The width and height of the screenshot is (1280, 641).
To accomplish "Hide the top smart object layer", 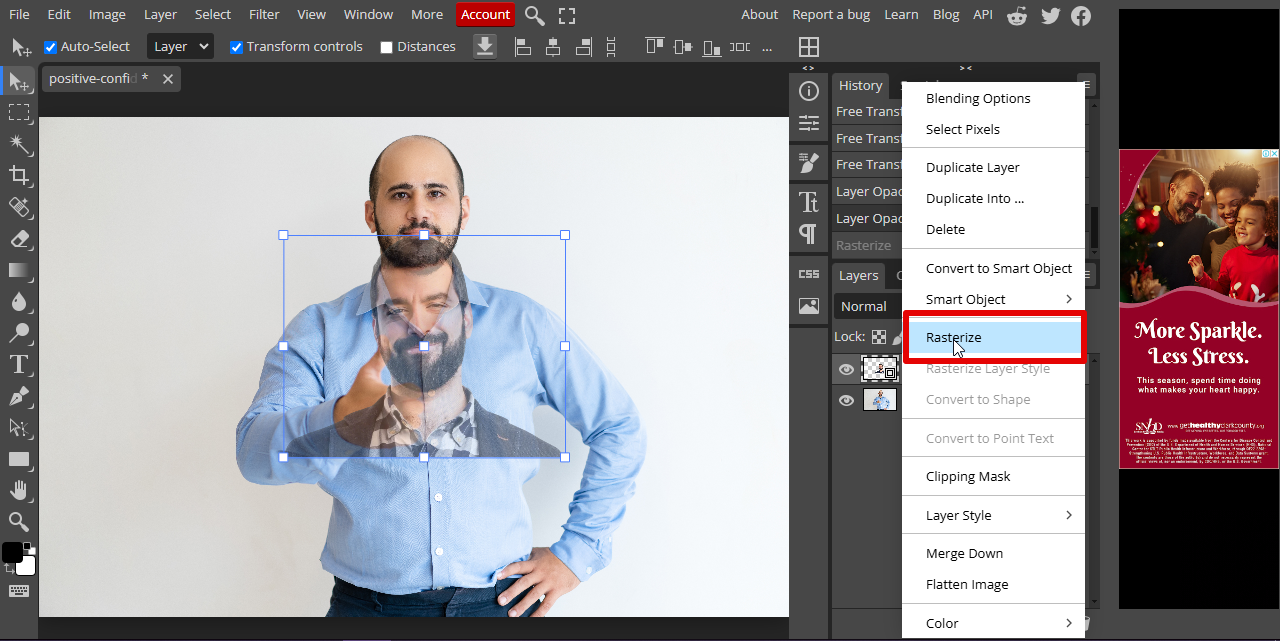I will 847,370.
